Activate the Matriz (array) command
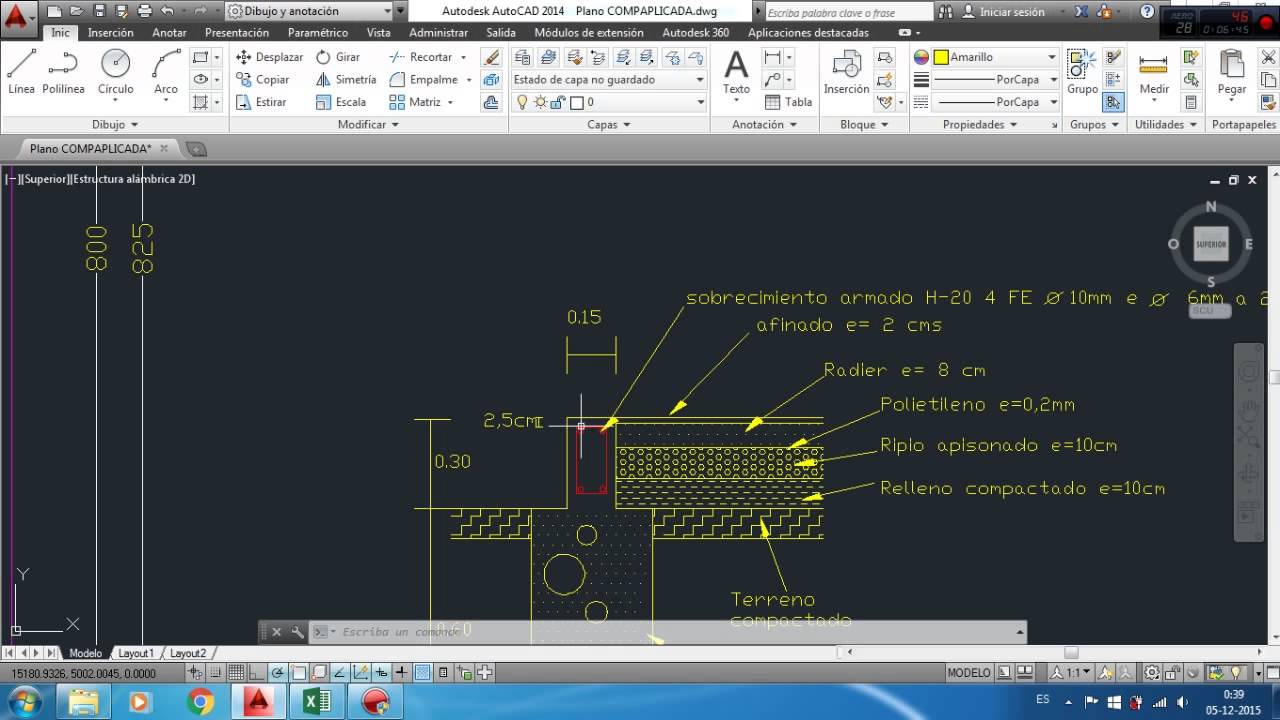1280x720 pixels. point(415,102)
